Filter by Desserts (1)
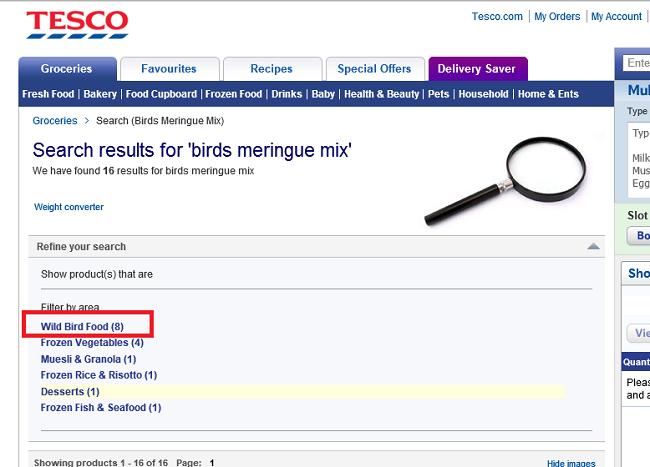 (70, 392)
